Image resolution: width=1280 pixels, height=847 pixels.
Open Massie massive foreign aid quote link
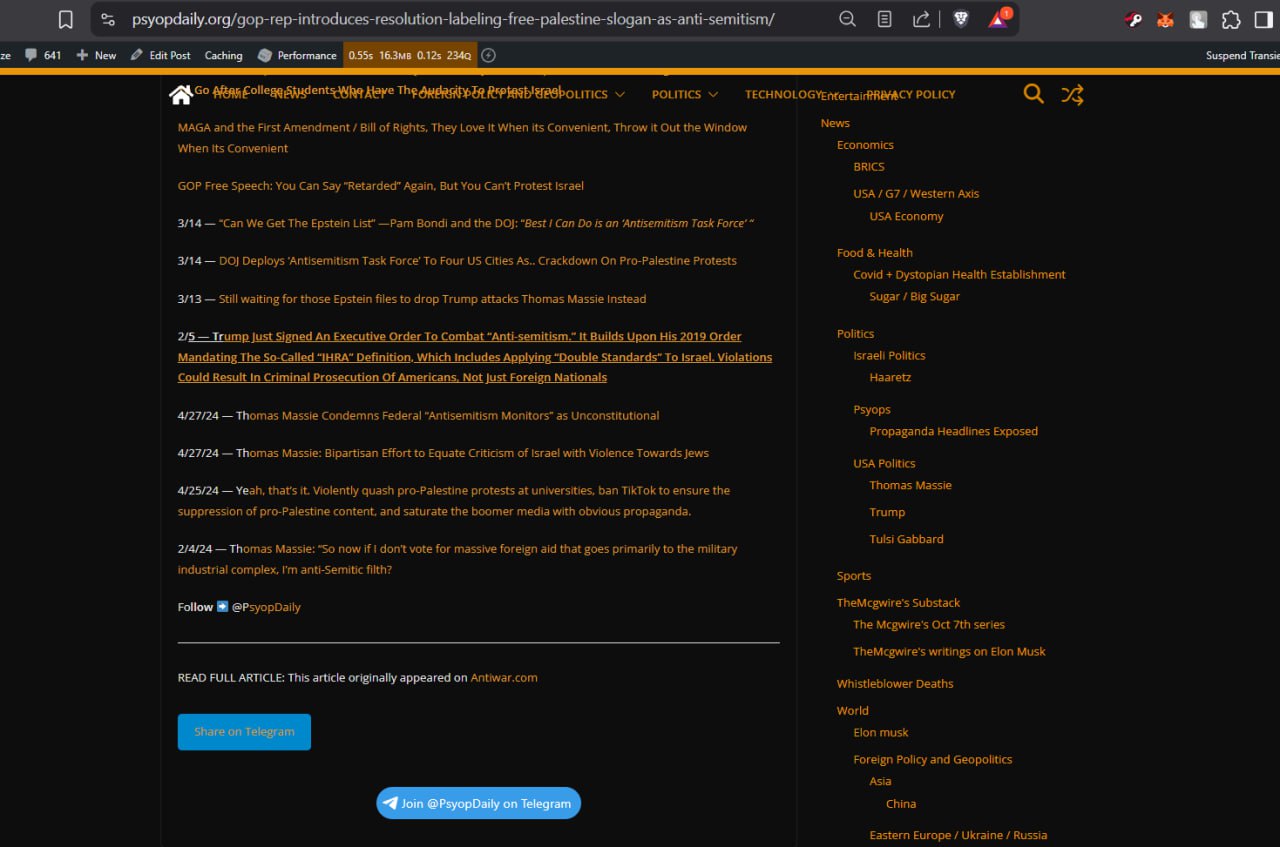[458, 559]
